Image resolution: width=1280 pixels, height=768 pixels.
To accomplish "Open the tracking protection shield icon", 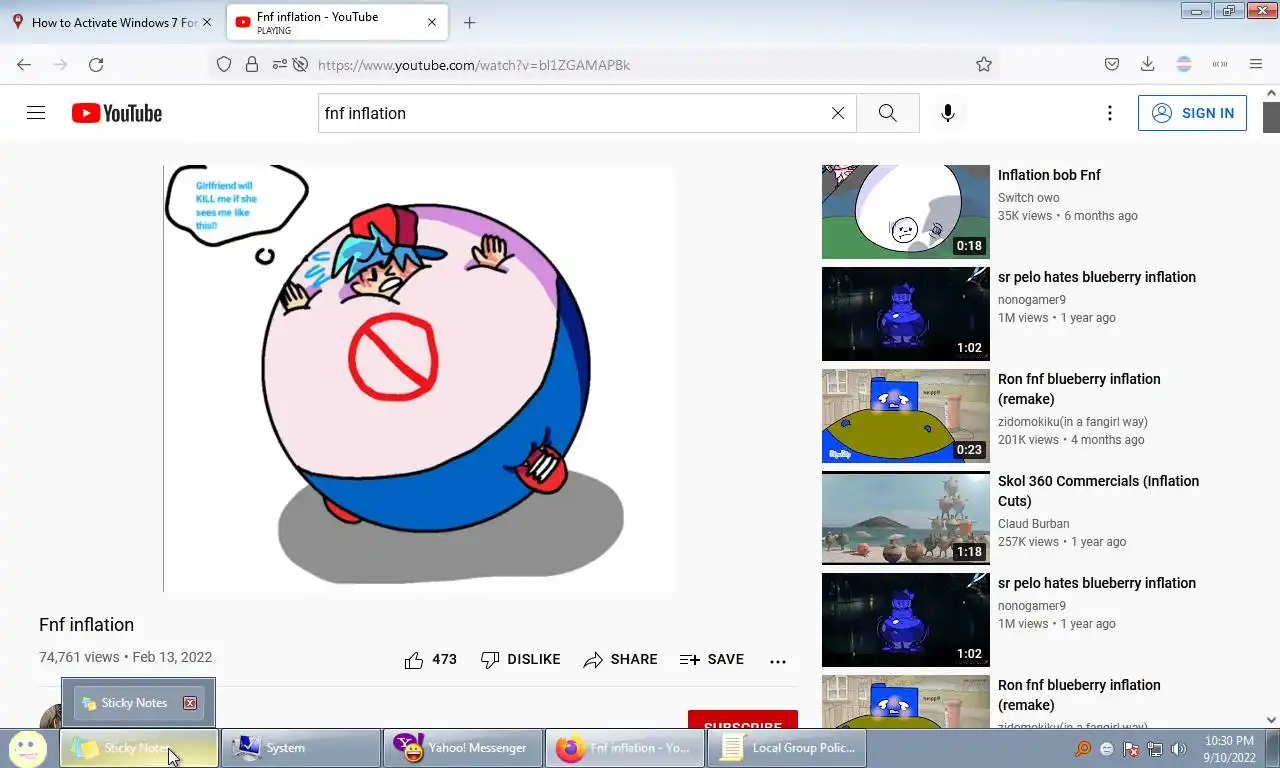I will [x=224, y=65].
